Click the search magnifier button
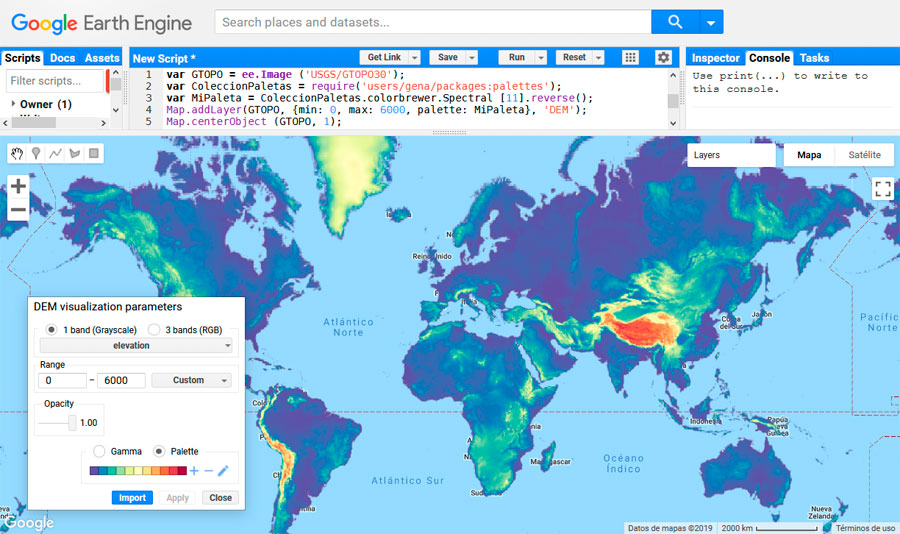 click(675, 22)
